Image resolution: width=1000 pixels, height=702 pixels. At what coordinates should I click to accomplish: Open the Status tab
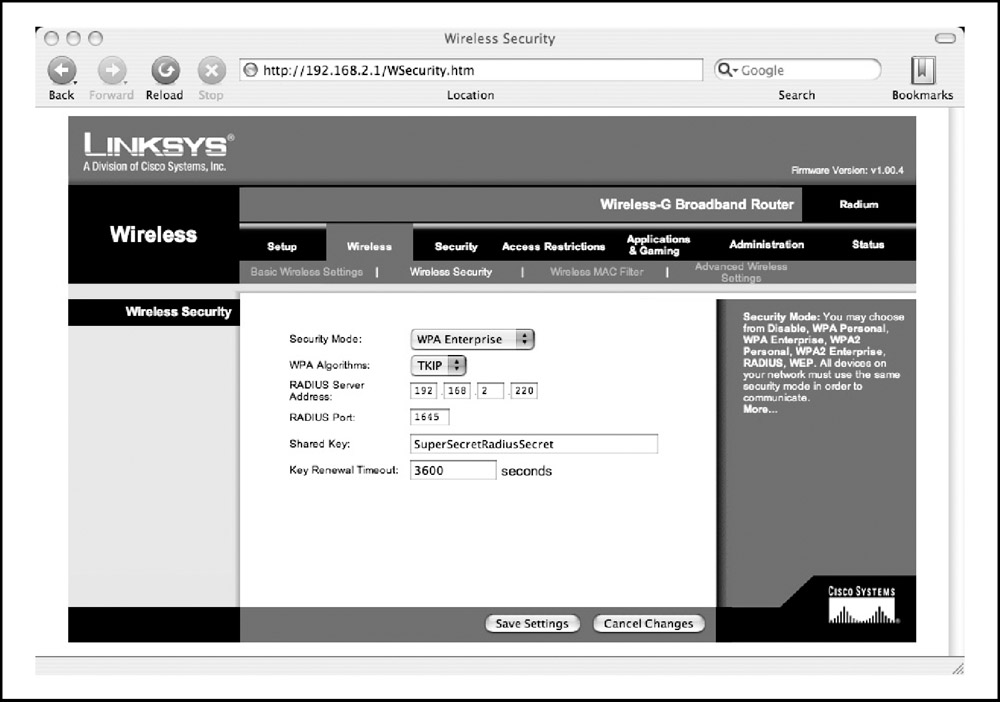click(x=868, y=244)
